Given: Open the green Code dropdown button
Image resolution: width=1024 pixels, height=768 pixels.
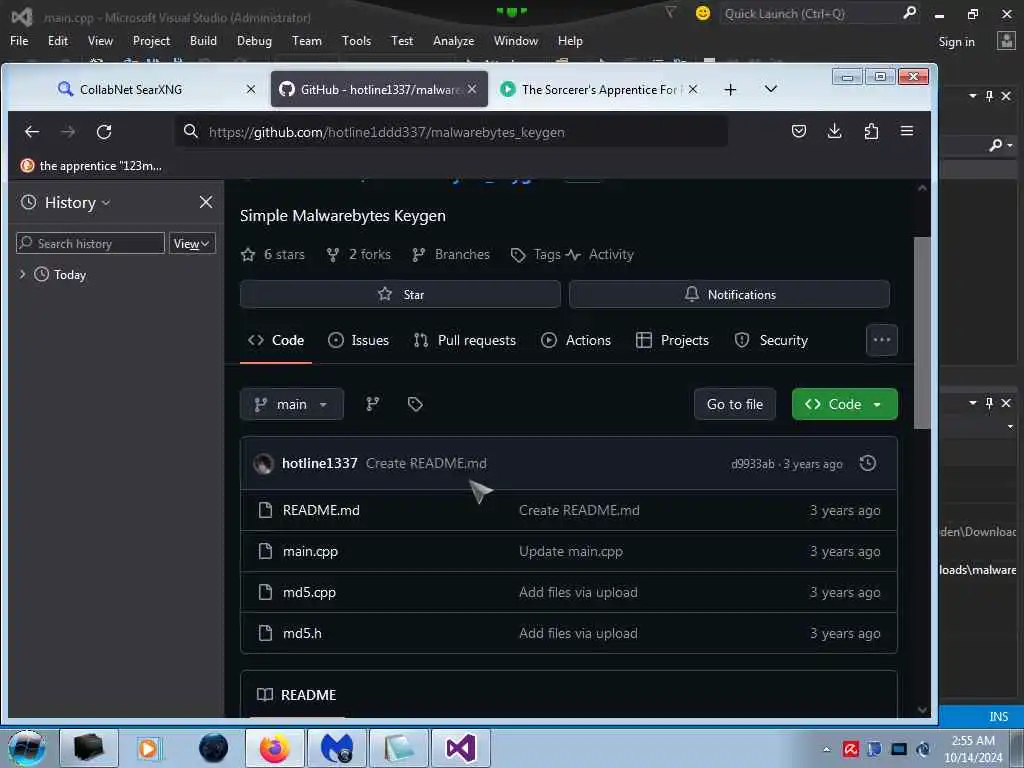Looking at the screenshot, I should coord(844,404).
